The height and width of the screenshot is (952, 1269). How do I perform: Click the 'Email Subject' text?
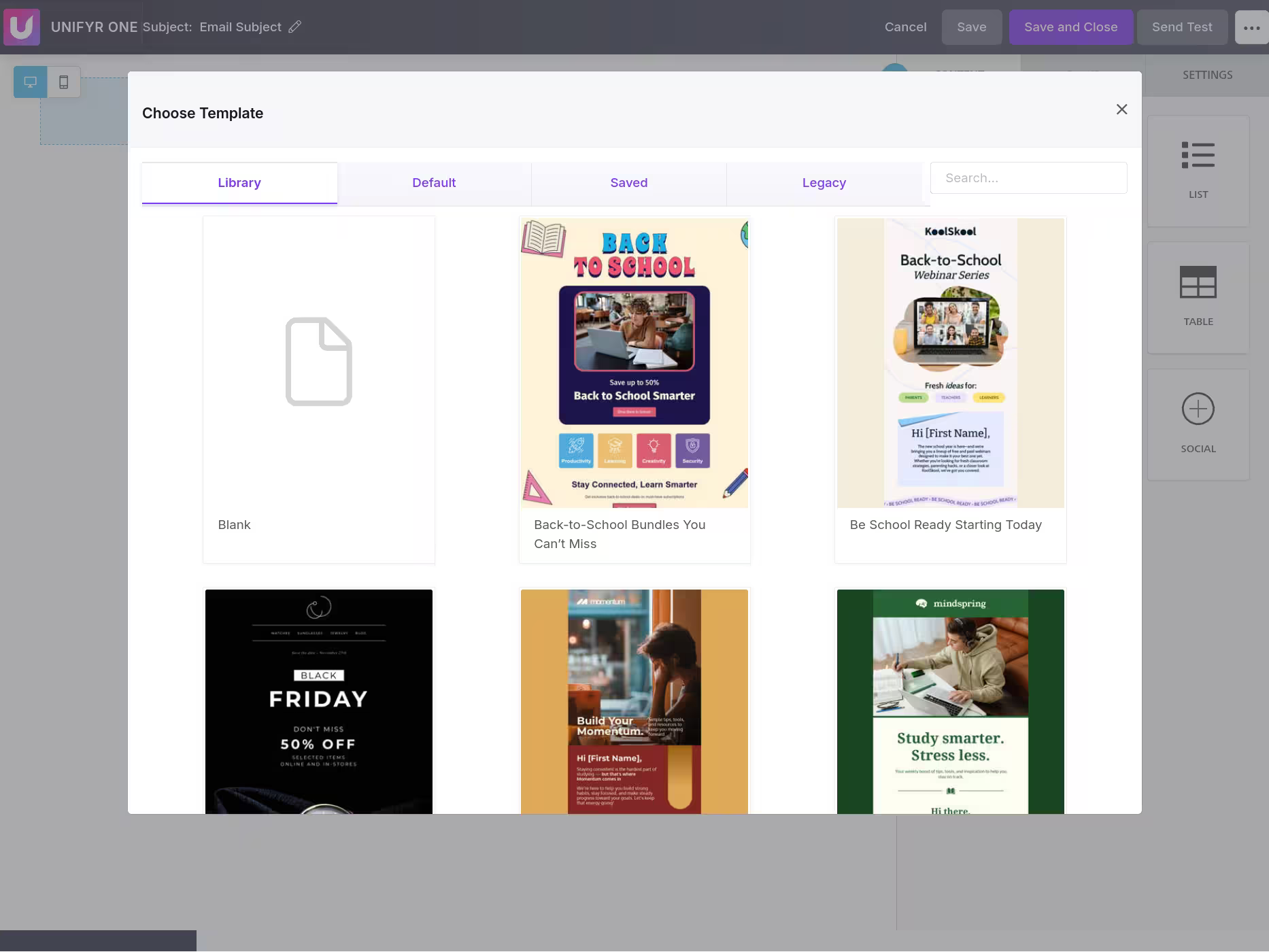coord(241,27)
